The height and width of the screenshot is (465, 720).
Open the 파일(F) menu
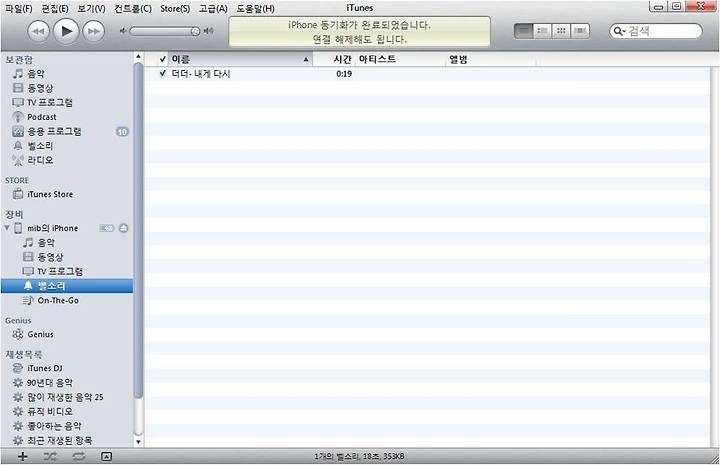(19, 8)
